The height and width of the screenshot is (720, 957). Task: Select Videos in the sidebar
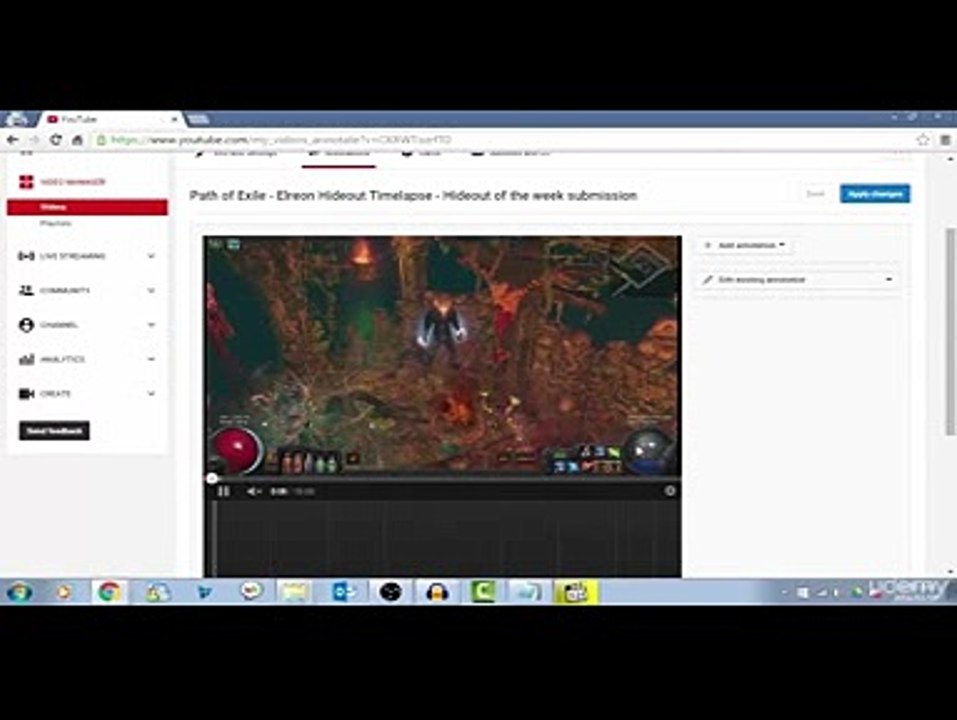pos(87,207)
